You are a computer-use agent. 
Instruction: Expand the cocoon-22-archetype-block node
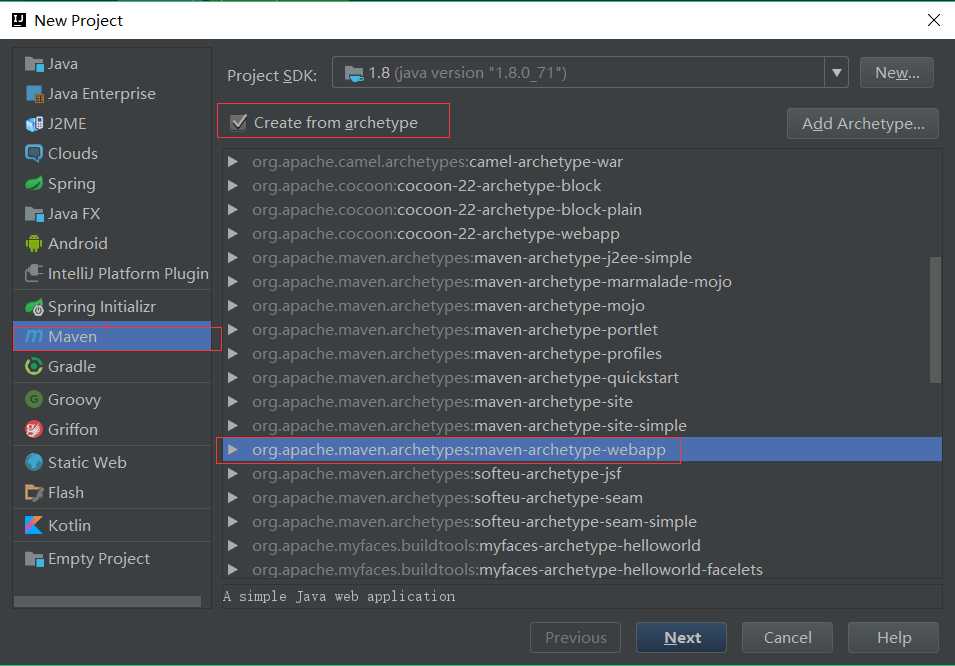pyautogui.click(x=232, y=186)
